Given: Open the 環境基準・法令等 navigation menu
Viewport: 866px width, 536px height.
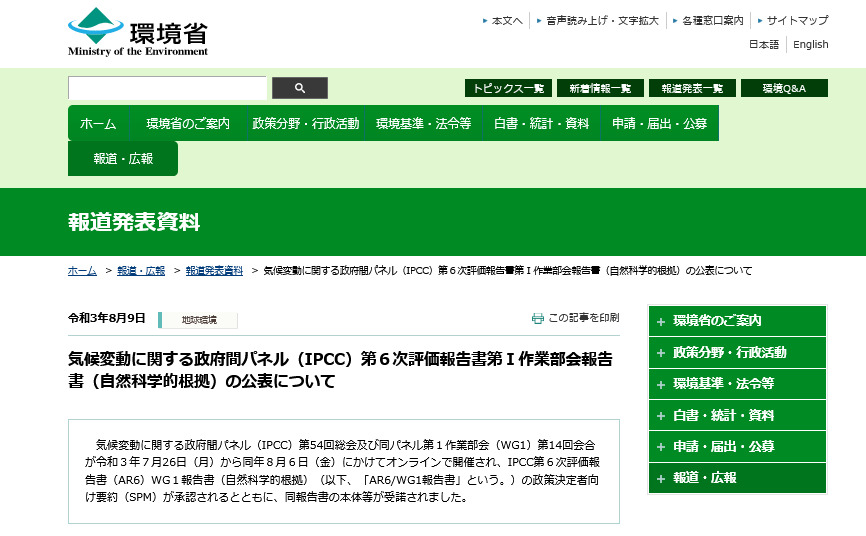Looking at the screenshot, I should click(424, 123).
